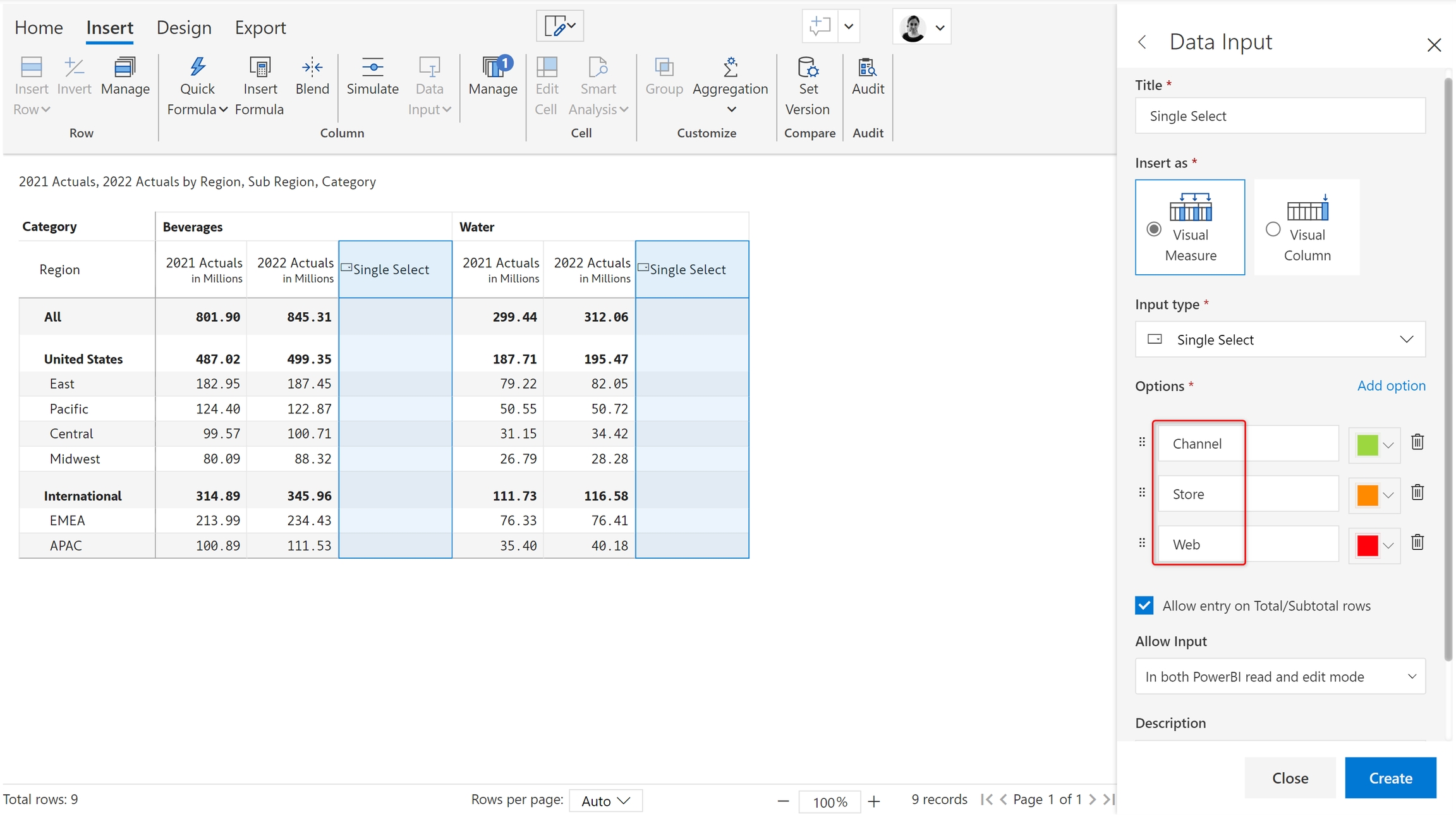Switch to the Design tab
Screen dimensions: 1456x819
184,28
